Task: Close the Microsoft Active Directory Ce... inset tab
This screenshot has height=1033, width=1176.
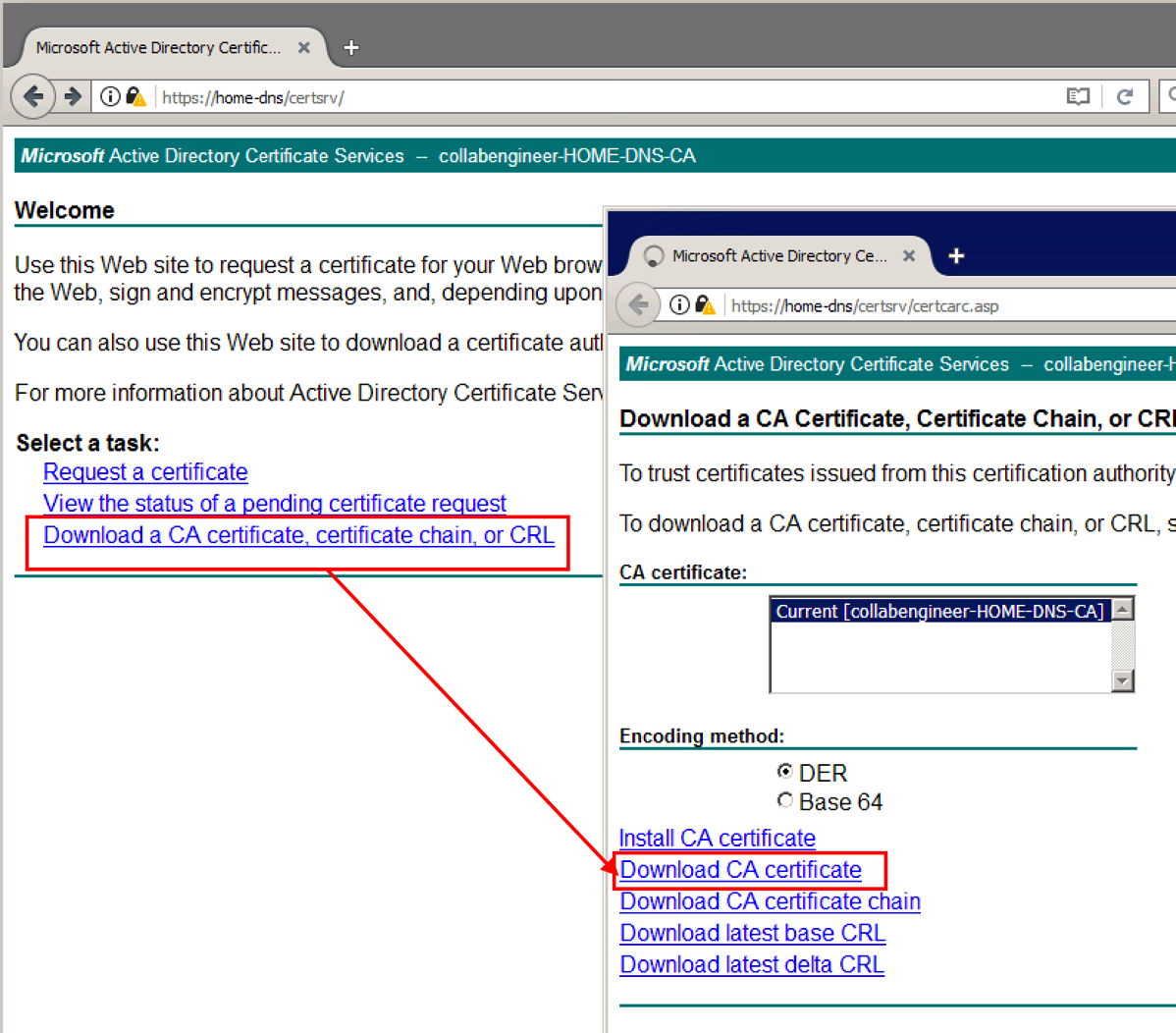Action: (909, 256)
